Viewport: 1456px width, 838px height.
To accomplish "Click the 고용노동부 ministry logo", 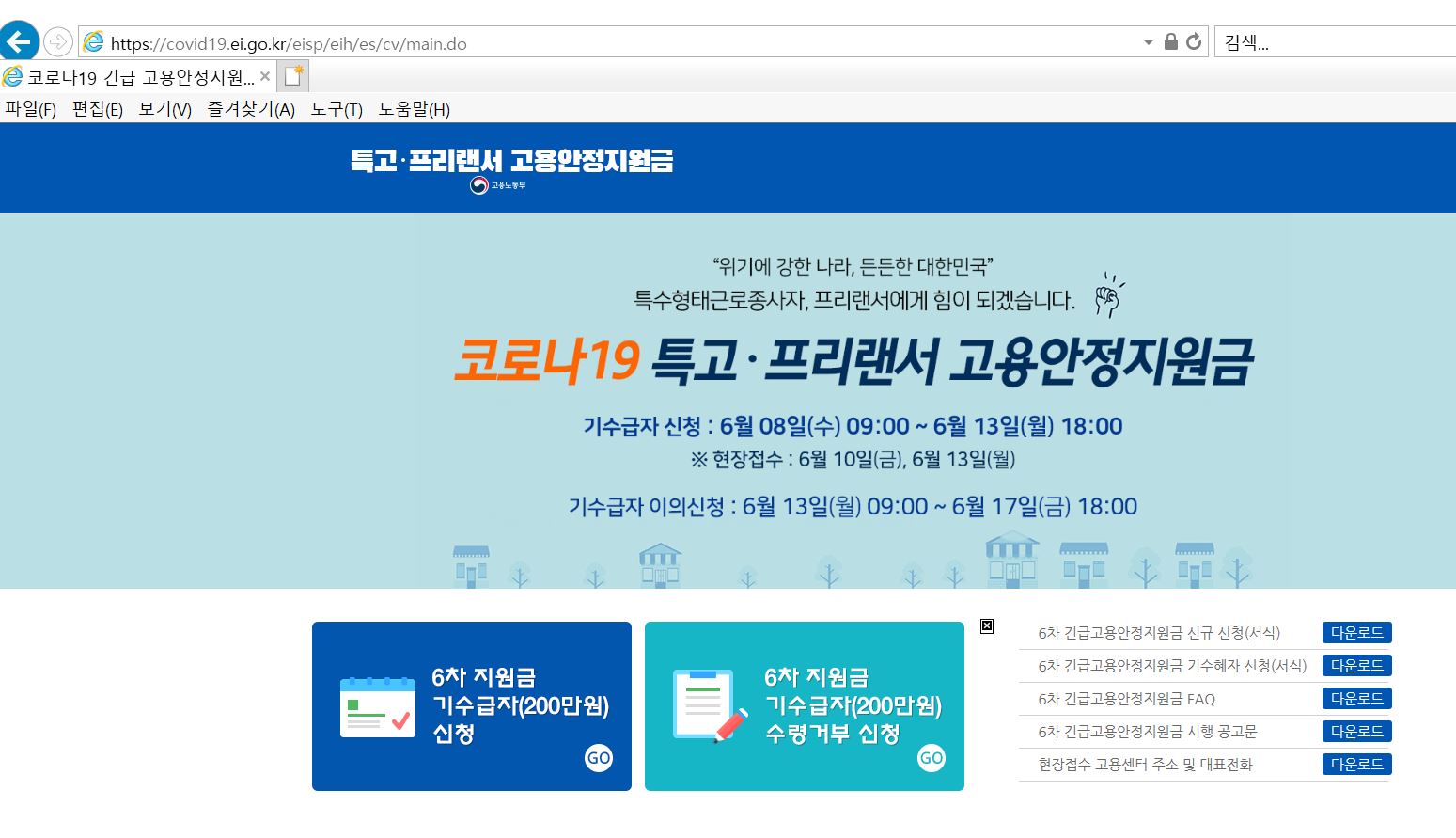I will [494, 183].
